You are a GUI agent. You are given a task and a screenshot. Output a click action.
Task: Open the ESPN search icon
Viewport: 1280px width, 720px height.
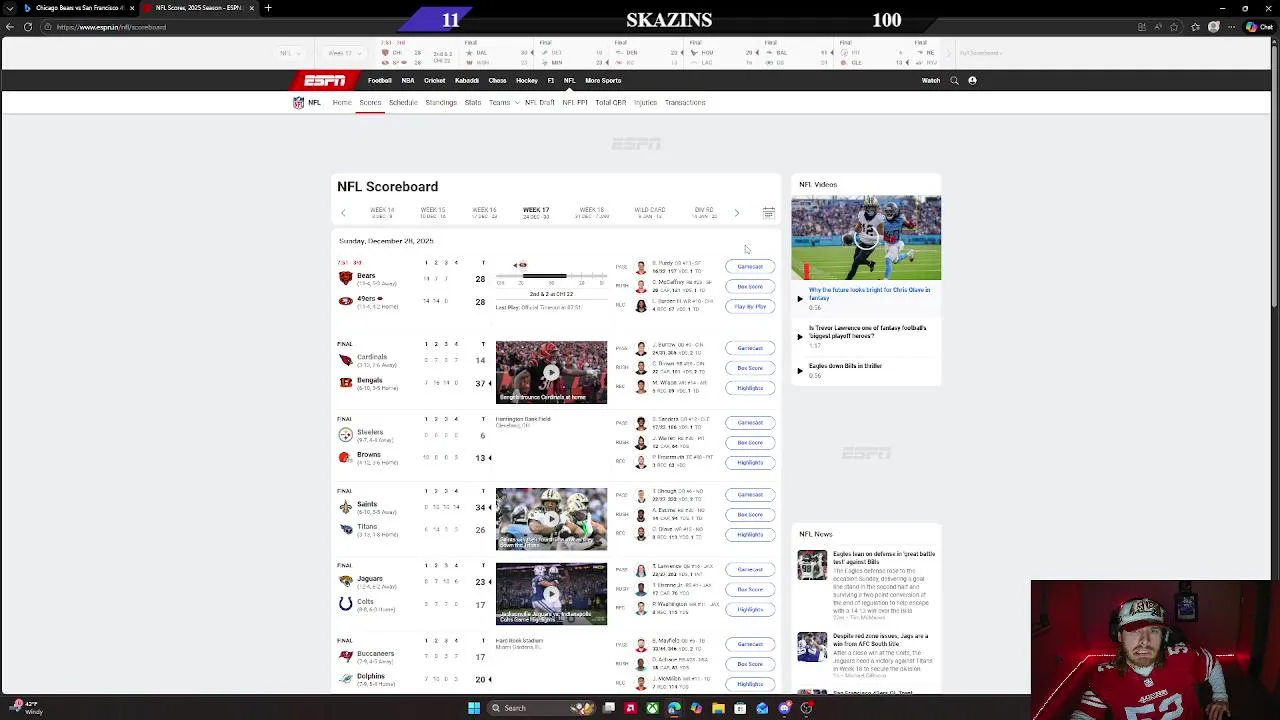pos(954,80)
